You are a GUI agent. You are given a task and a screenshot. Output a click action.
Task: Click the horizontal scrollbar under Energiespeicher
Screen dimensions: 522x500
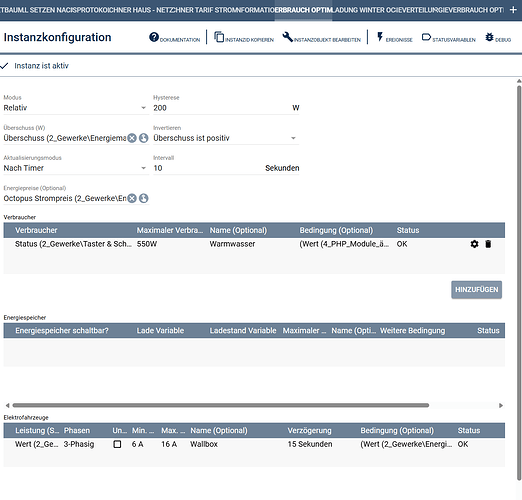[x=221, y=405]
